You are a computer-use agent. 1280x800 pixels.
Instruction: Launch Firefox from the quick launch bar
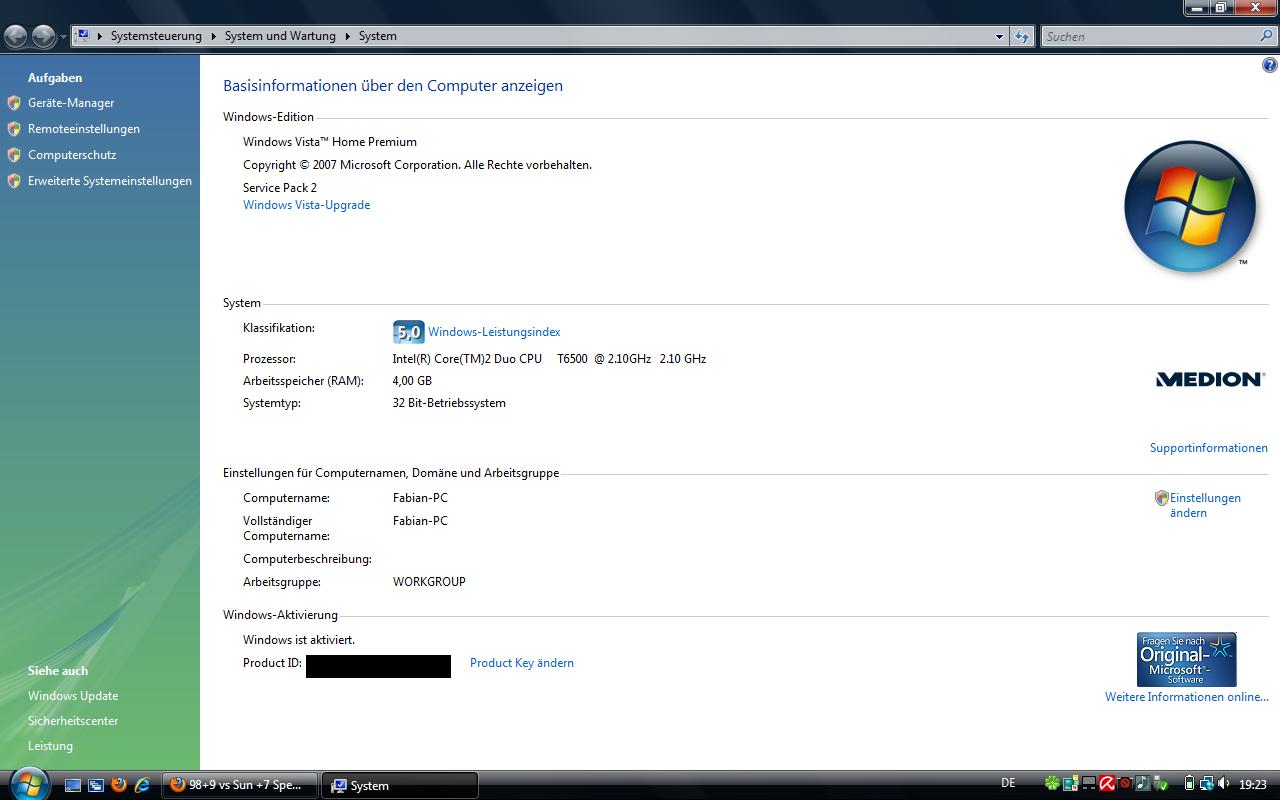coord(119,785)
